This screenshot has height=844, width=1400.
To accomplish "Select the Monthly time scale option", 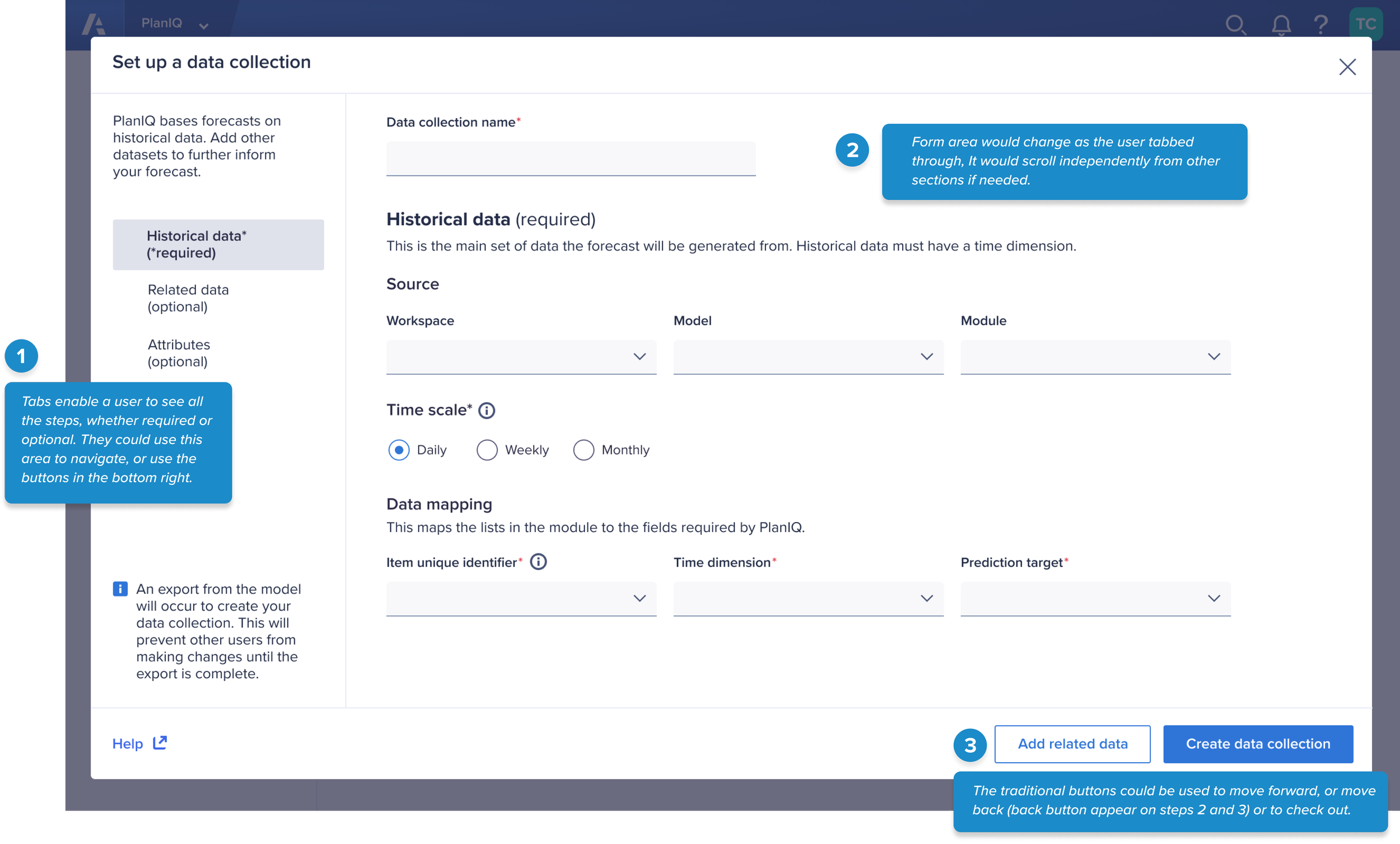I will pos(584,450).
